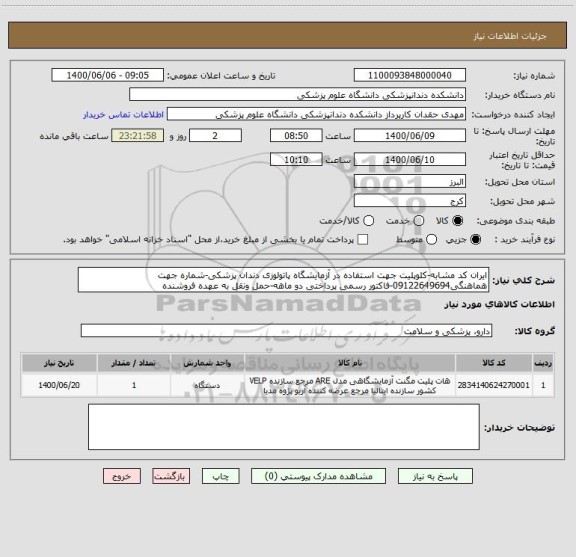Click the اطلاعات کالاهای مورد نیاز section heading
576x557 pixels.
500,304
